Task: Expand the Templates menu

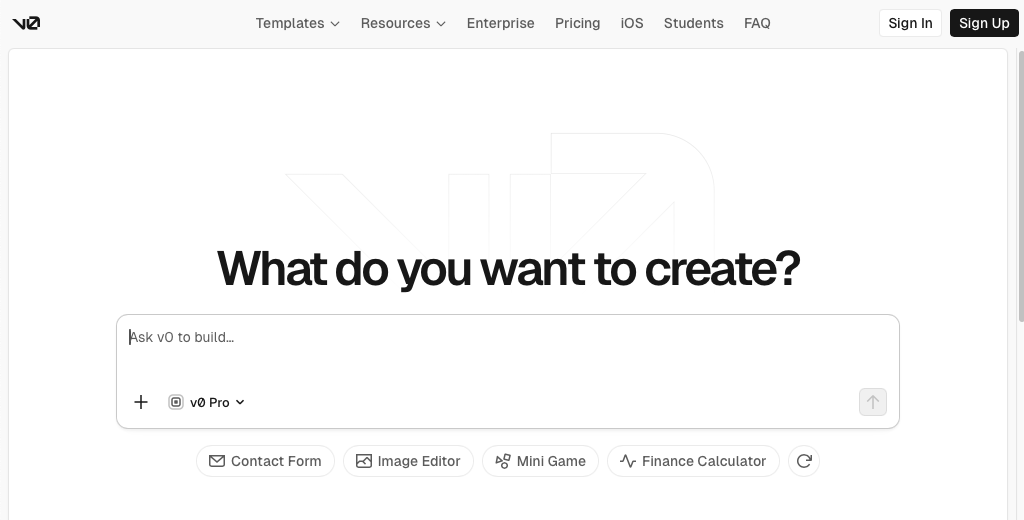Action: [x=297, y=23]
